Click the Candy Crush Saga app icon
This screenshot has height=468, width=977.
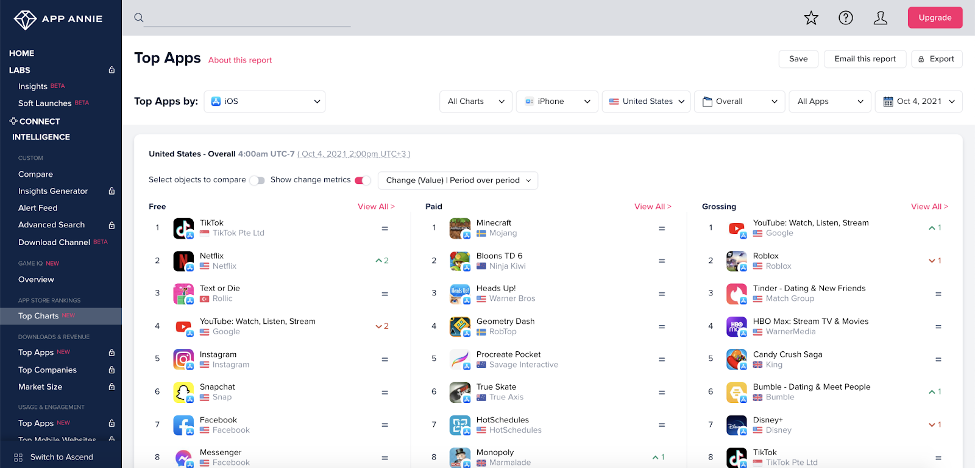736,360
